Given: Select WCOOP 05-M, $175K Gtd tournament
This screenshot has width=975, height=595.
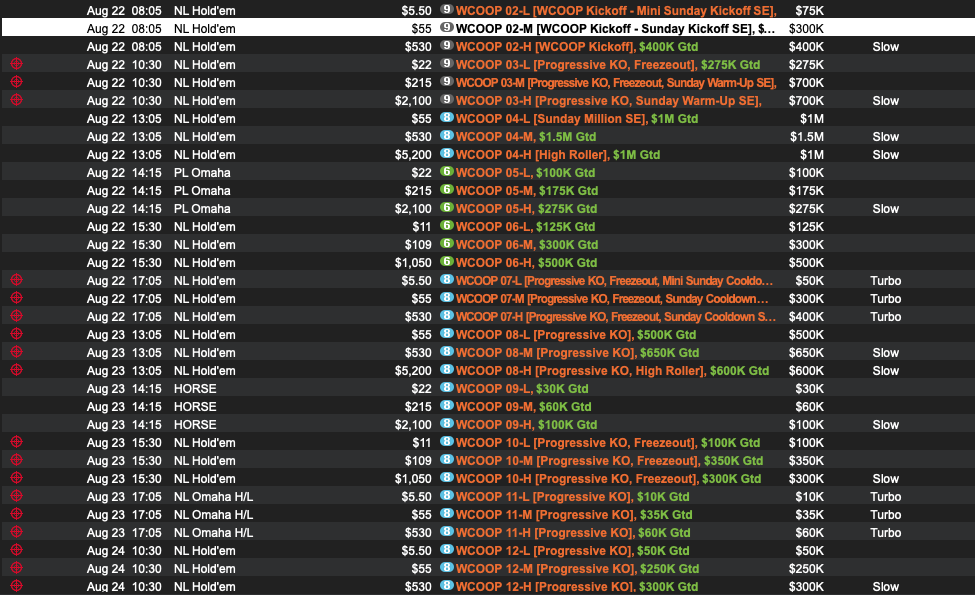Looking at the screenshot, I should [527, 191].
